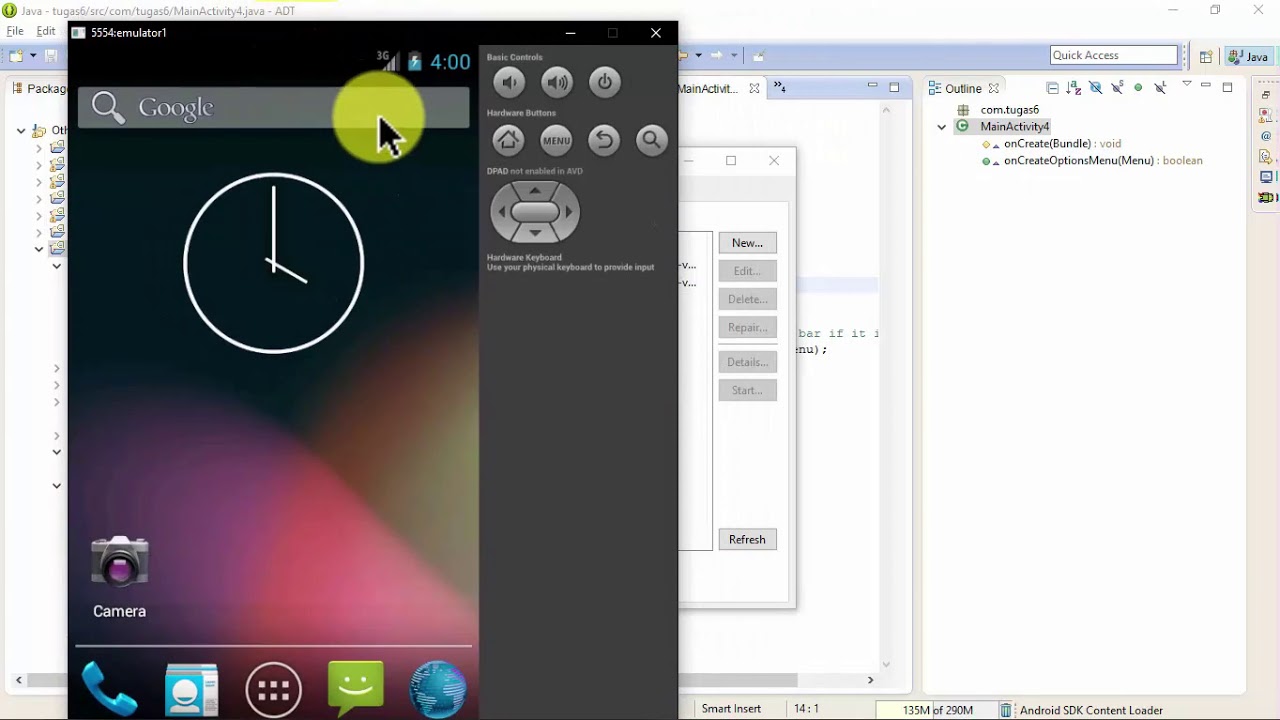Select com.tugas6 package in Outline
The width and height of the screenshot is (1280, 720).
tap(1009, 110)
